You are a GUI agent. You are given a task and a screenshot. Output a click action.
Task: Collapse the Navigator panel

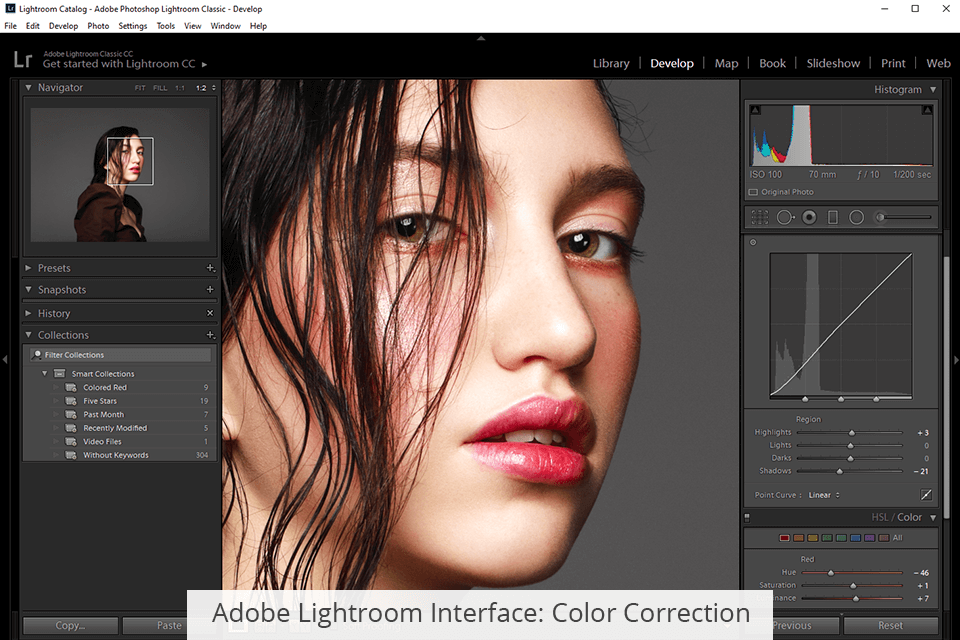(28, 88)
